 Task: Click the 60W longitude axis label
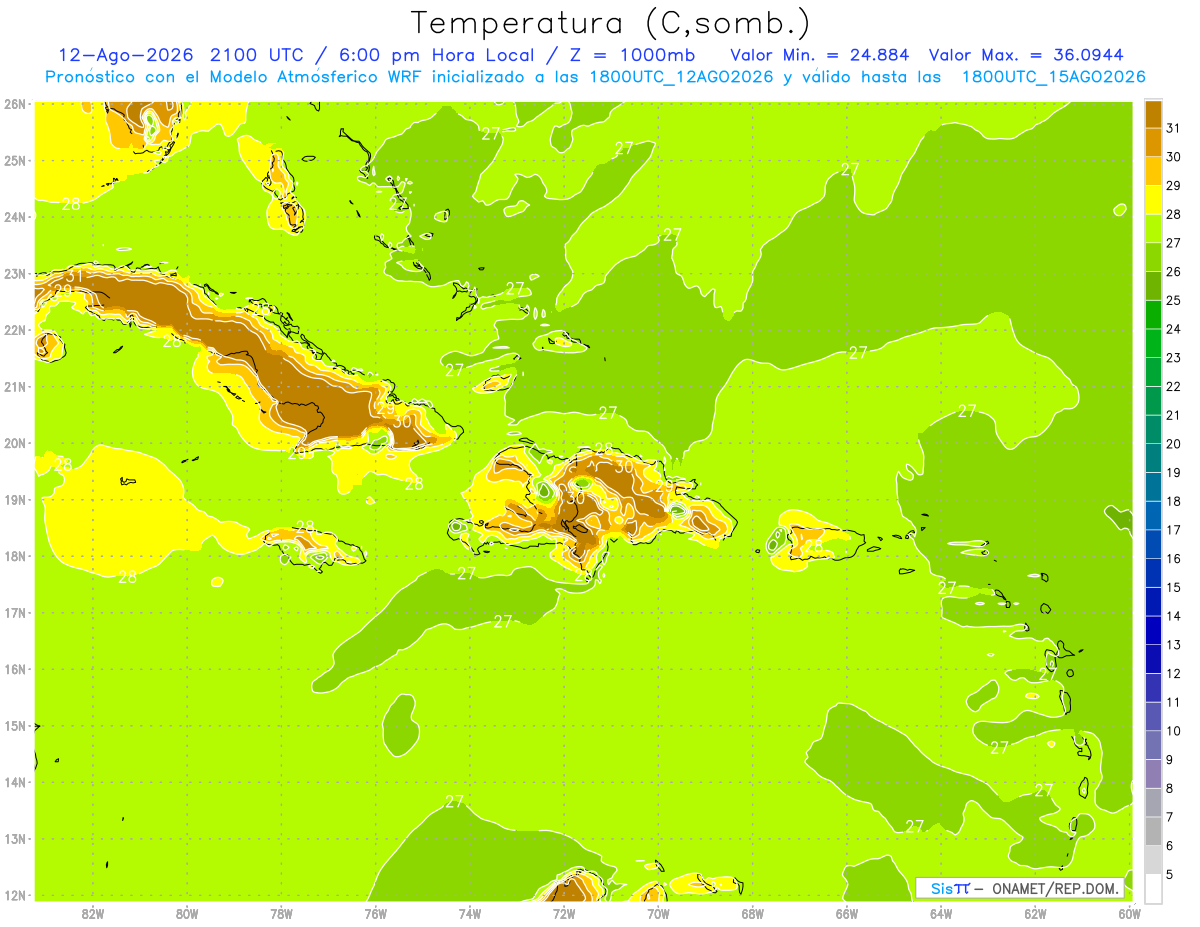[x=1129, y=913]
